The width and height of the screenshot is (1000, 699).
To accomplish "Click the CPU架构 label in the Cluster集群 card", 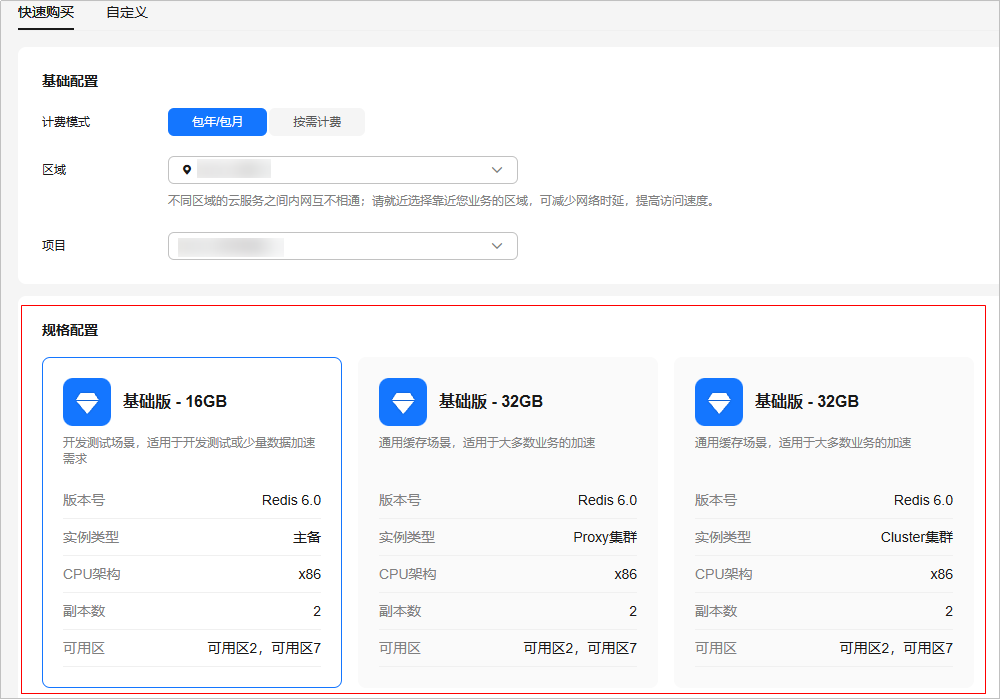I will coord(724,574).
